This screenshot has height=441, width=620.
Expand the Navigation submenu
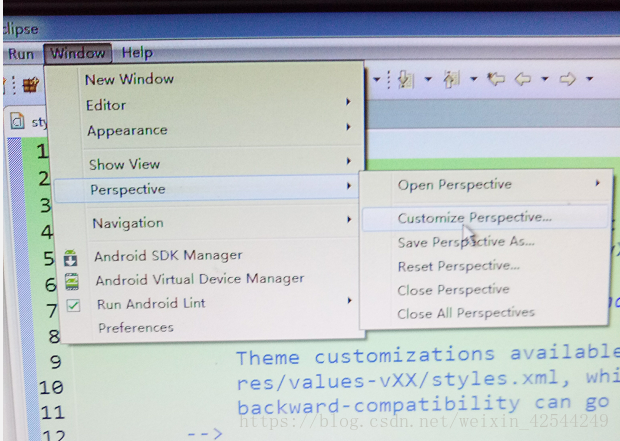(x=208, y=223)
